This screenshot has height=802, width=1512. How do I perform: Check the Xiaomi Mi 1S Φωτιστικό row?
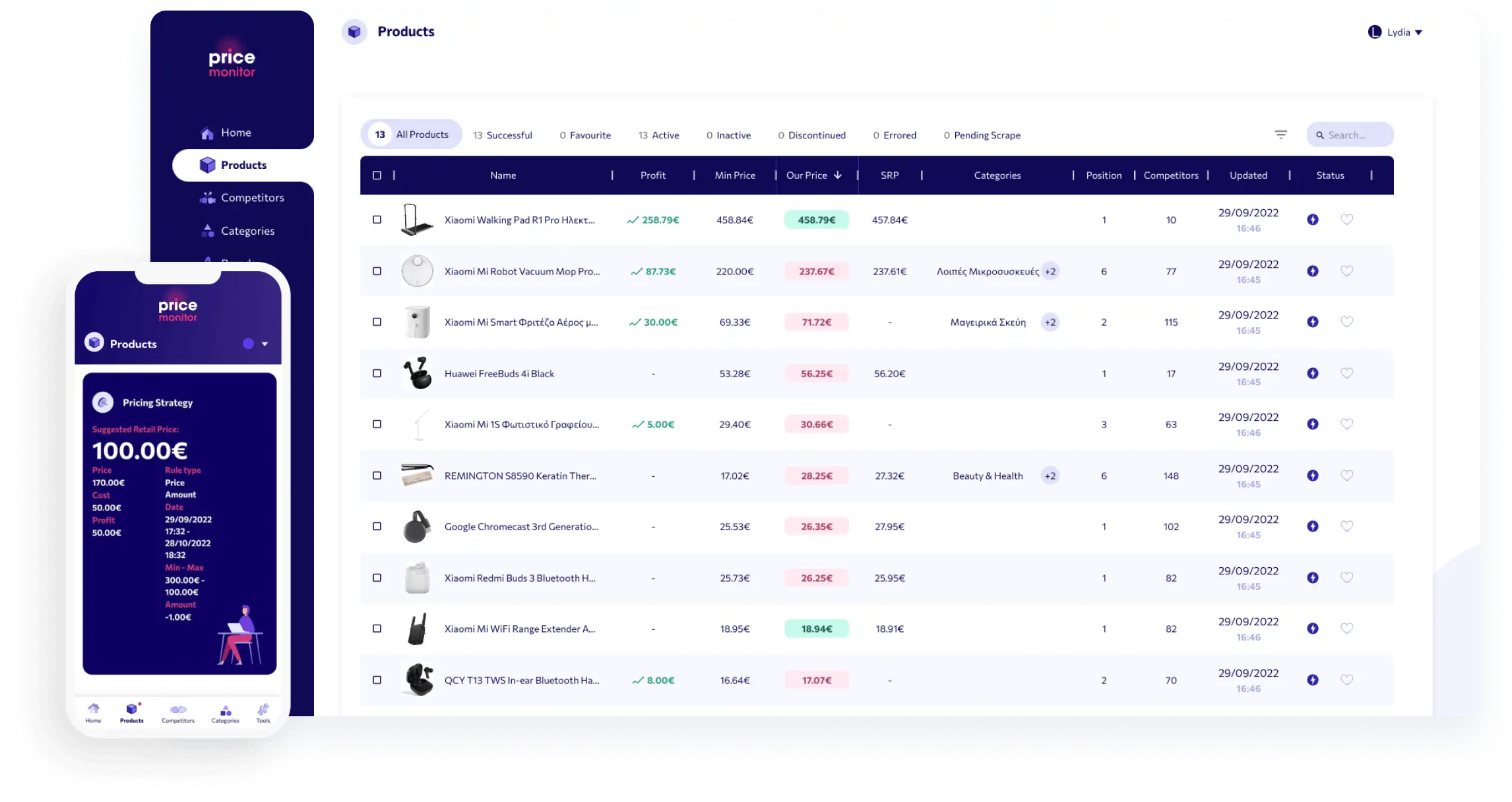pos(377,424)
